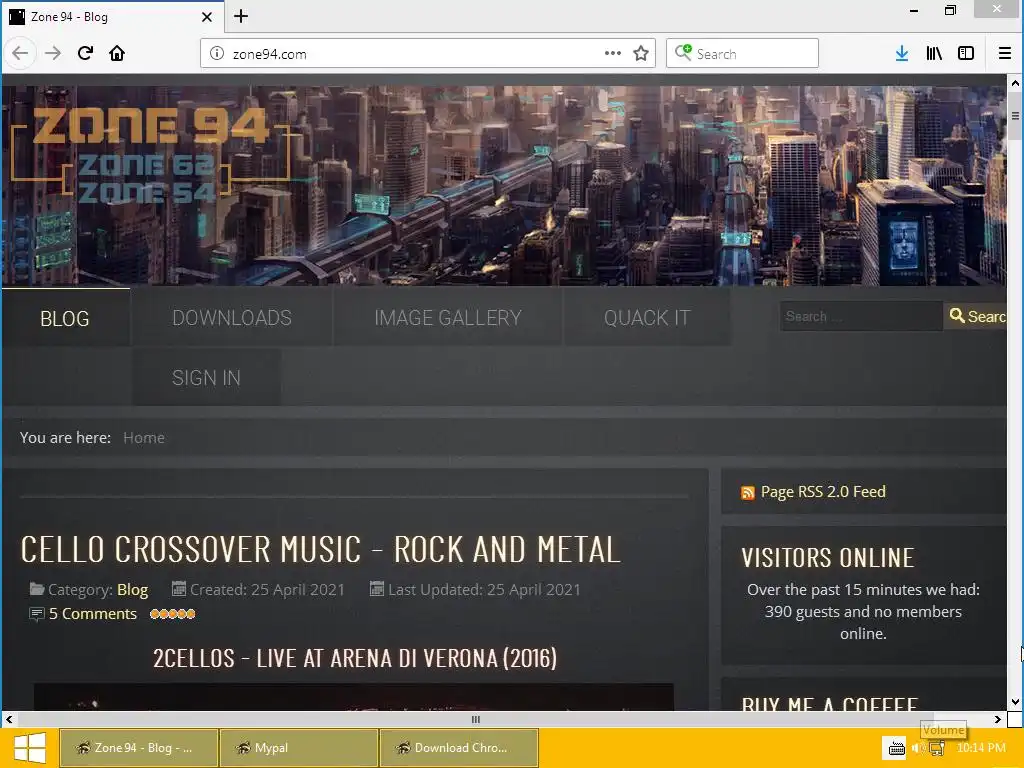Image resolution: width=1024 pixels, height=768 pixels.
Task: Click the 390 guests and no members text
Action: coord(863,612)
